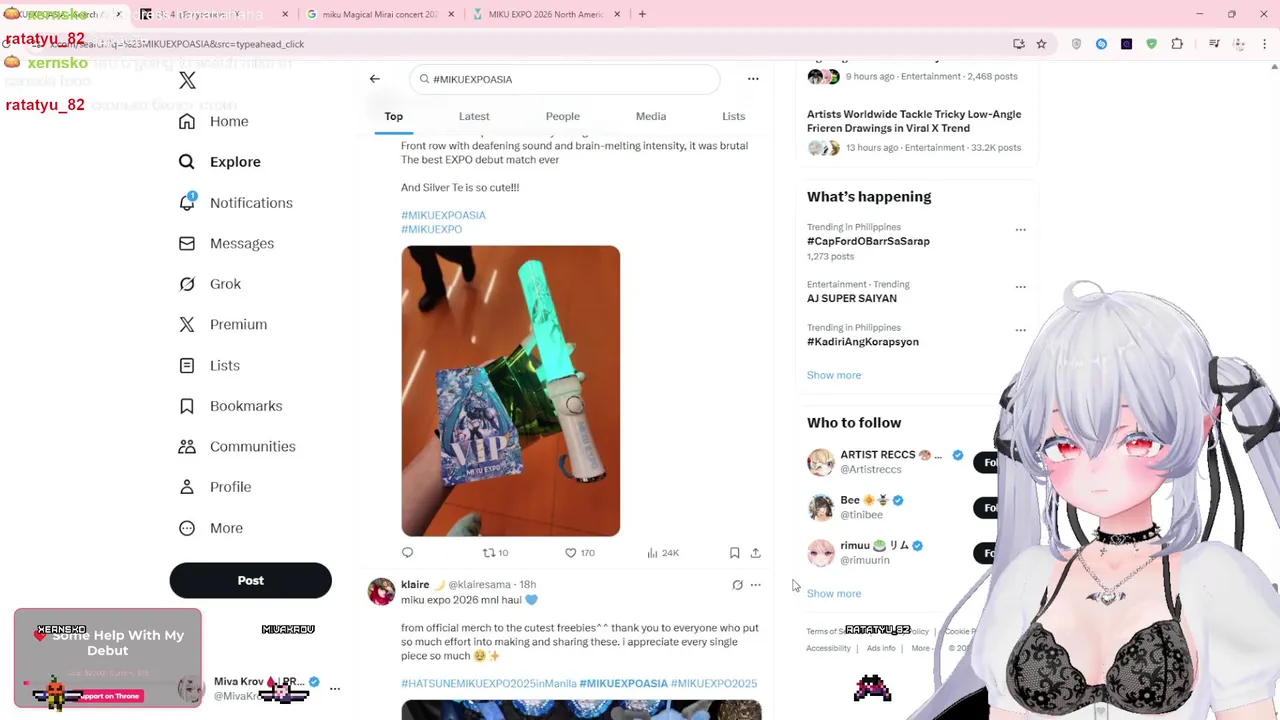Screen dimensions: 1280x720
Task: Open Frieren Drawings viral trend story
Action: coord(914,121)
